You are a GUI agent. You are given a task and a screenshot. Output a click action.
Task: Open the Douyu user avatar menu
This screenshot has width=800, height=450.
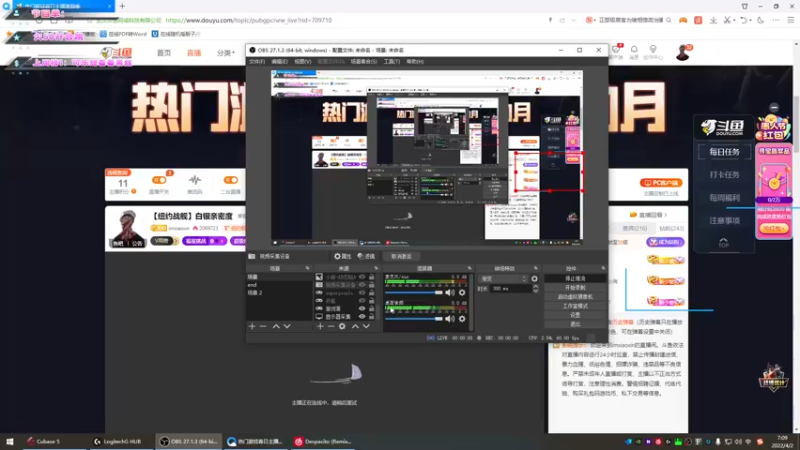(683, 52)
